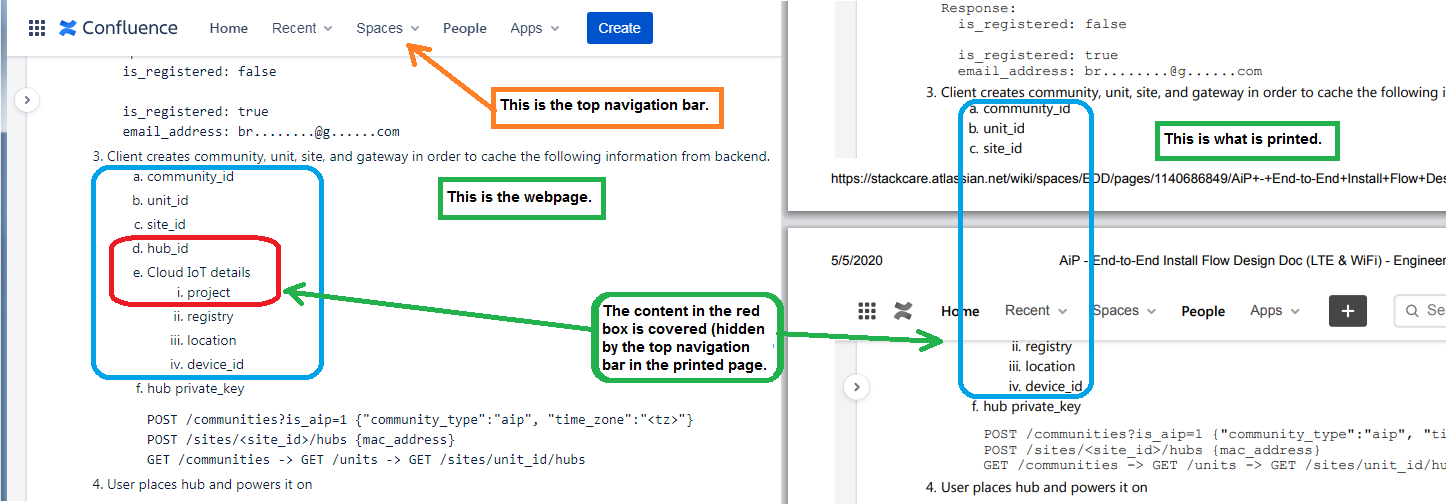Open the app switcher grid in the webpage header
The width and height of the screenshot is (1446, 504).
tap(37, 28)
